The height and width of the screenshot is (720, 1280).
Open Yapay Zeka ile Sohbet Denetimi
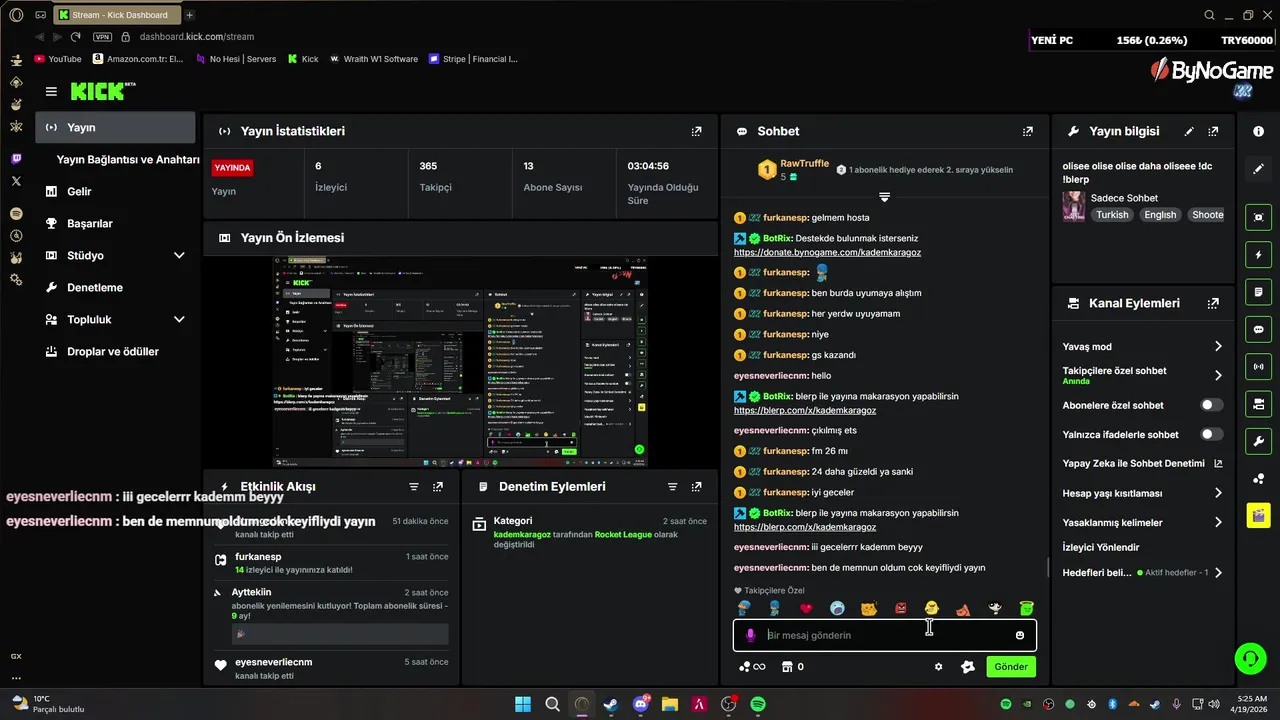coord(1142,463)
